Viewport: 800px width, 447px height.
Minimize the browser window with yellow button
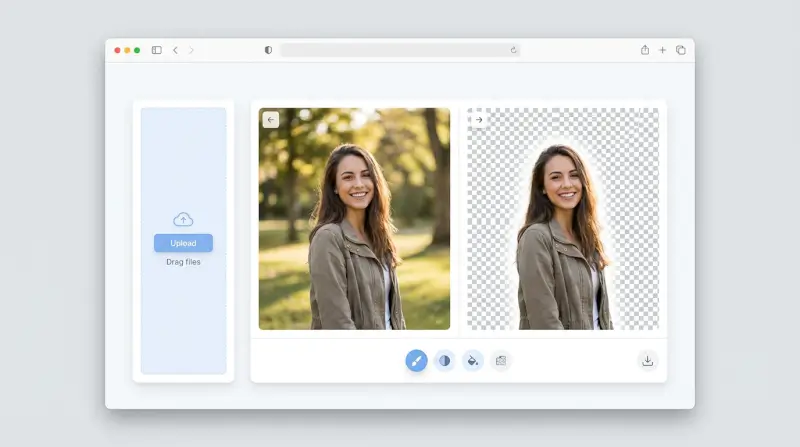tap(127, 50)
